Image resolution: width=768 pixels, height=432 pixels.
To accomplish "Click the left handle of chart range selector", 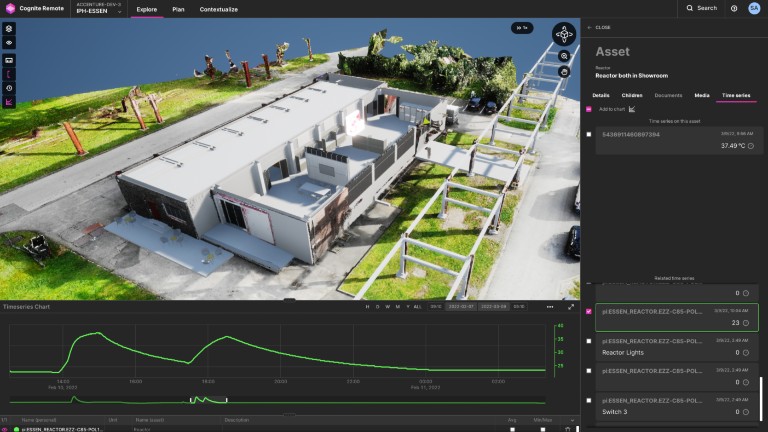I will point(191,400).
